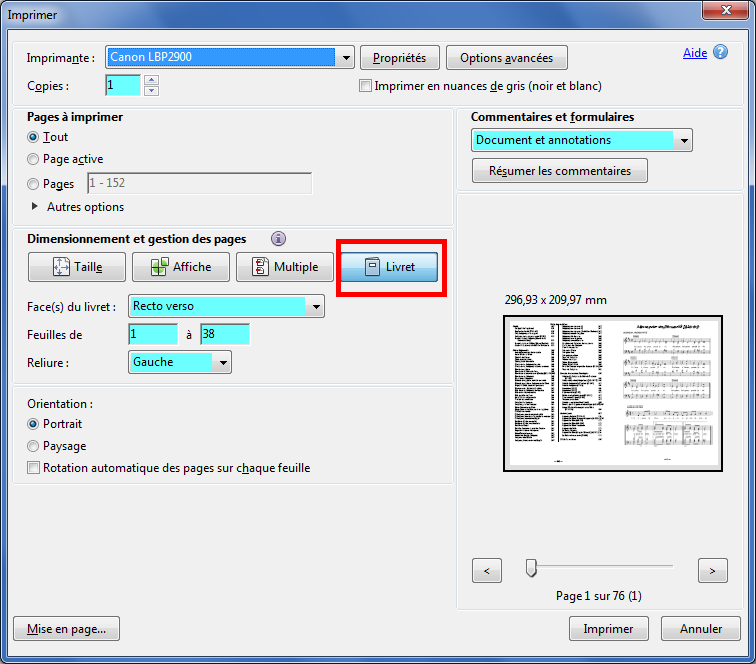This screenshot has width=756, height=664.
Task: Click the blue Help question mark icon
Action: (721, 52)
